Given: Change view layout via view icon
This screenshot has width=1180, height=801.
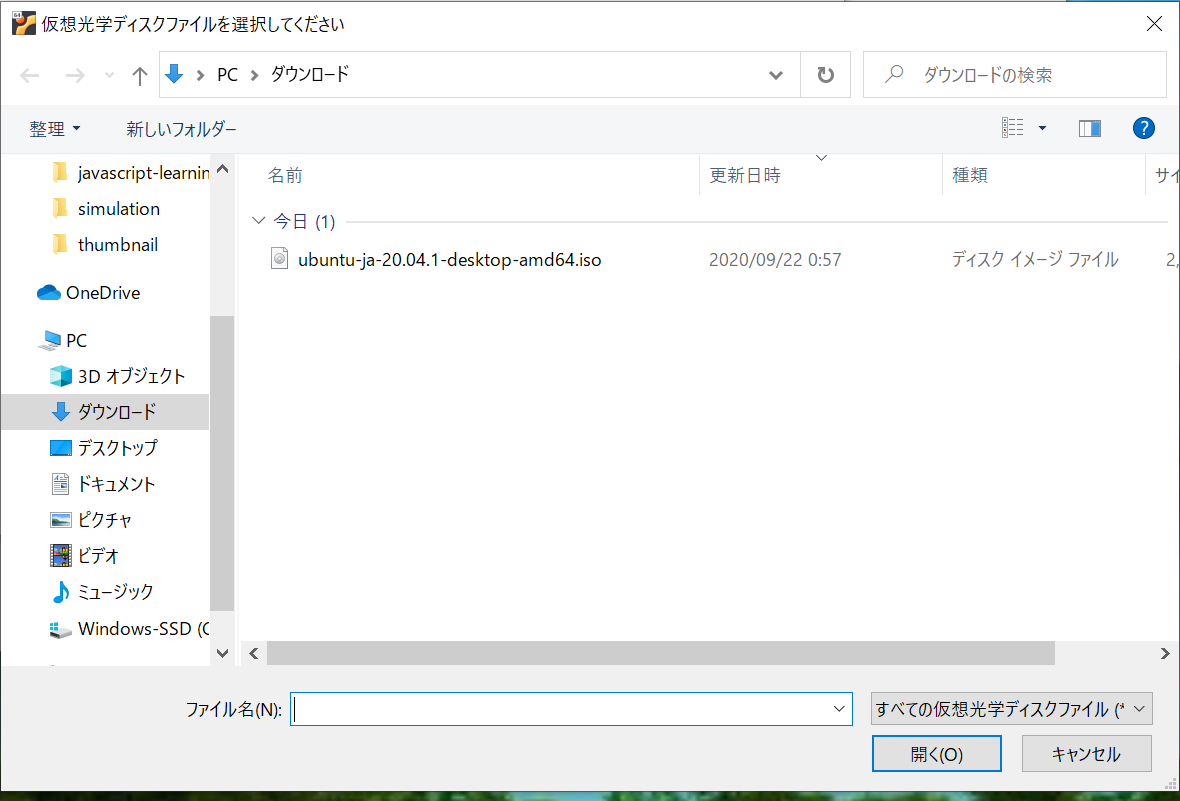Looking at the screenshot, I should coord(1013,128).
